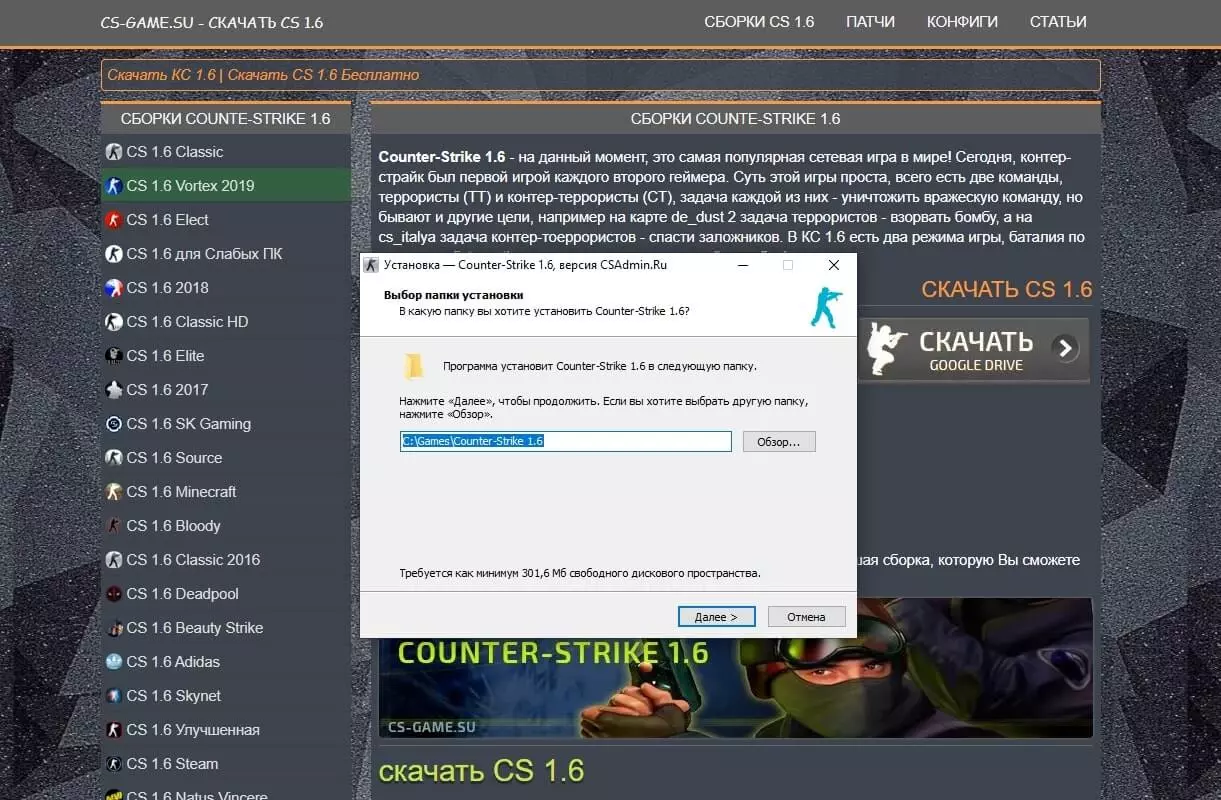Viewport: 1221px width, 800px height.
Task: Click the Выбор папки установки heading
Action: [453, 296]
